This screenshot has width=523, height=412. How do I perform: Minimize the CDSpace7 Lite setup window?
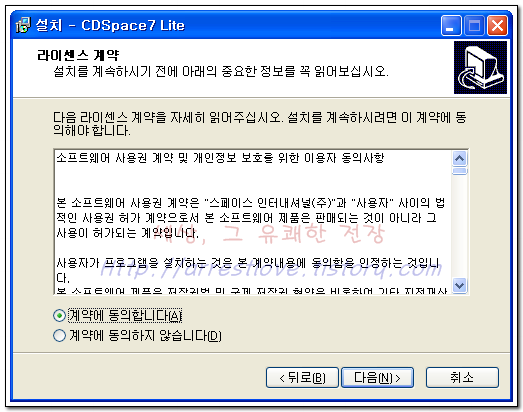click(451, 25)
